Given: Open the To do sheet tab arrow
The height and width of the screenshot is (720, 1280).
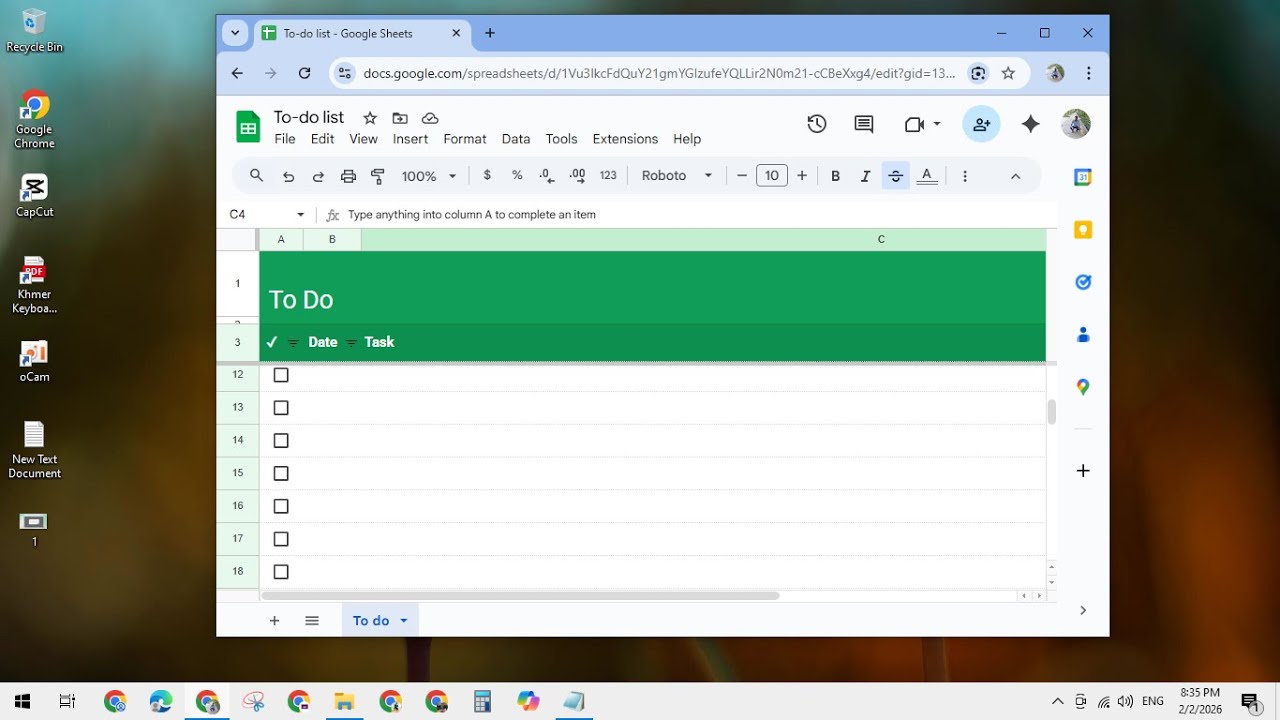Looking at the screenshot, I should click(x=404, y=621).
